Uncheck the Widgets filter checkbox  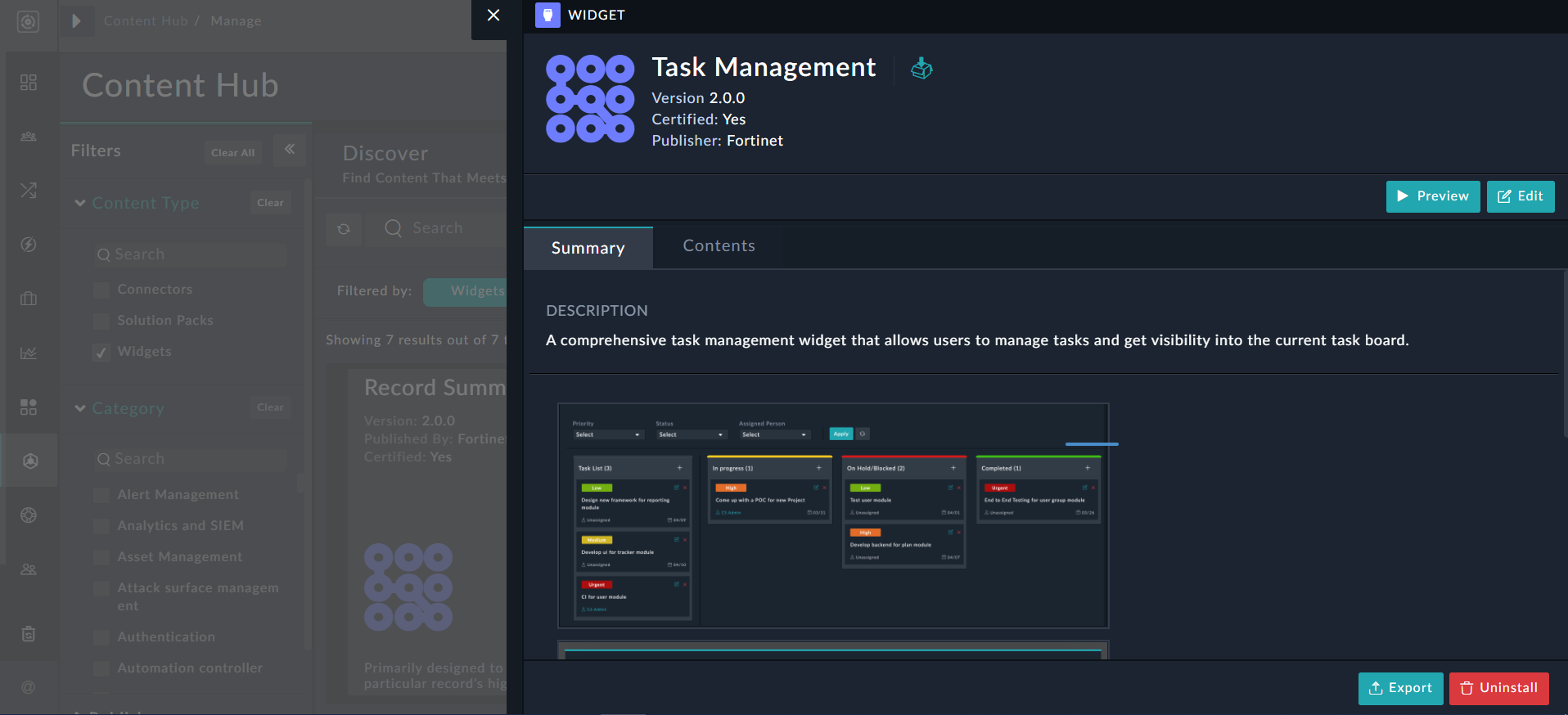tap(102, 353)
